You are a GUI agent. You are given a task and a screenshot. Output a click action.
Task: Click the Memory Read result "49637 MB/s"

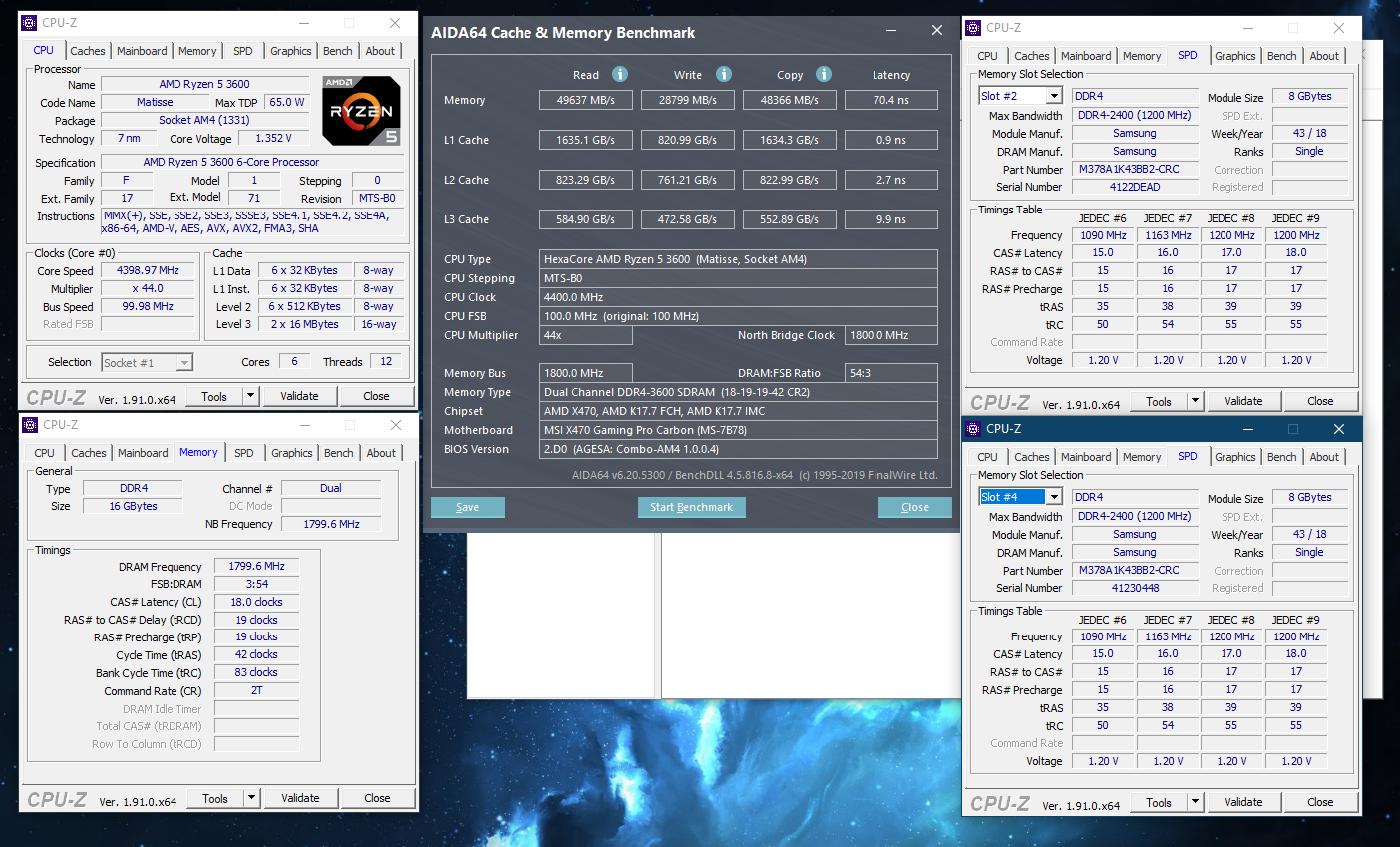[586, 100]
